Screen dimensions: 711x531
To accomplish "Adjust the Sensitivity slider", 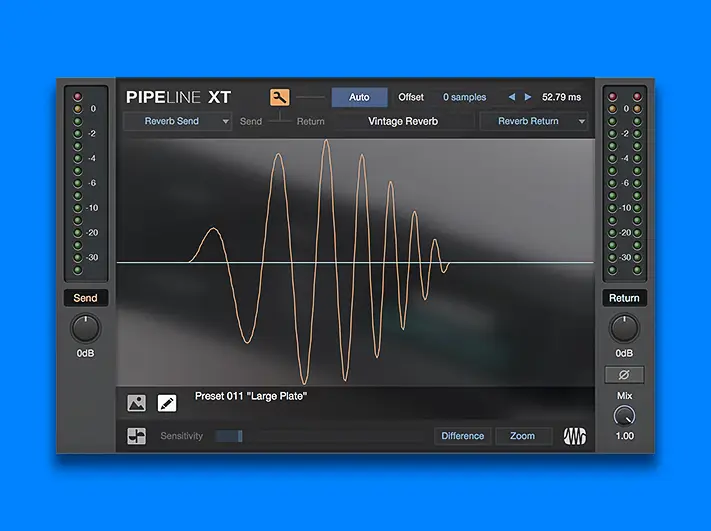I will click(320, 436).
